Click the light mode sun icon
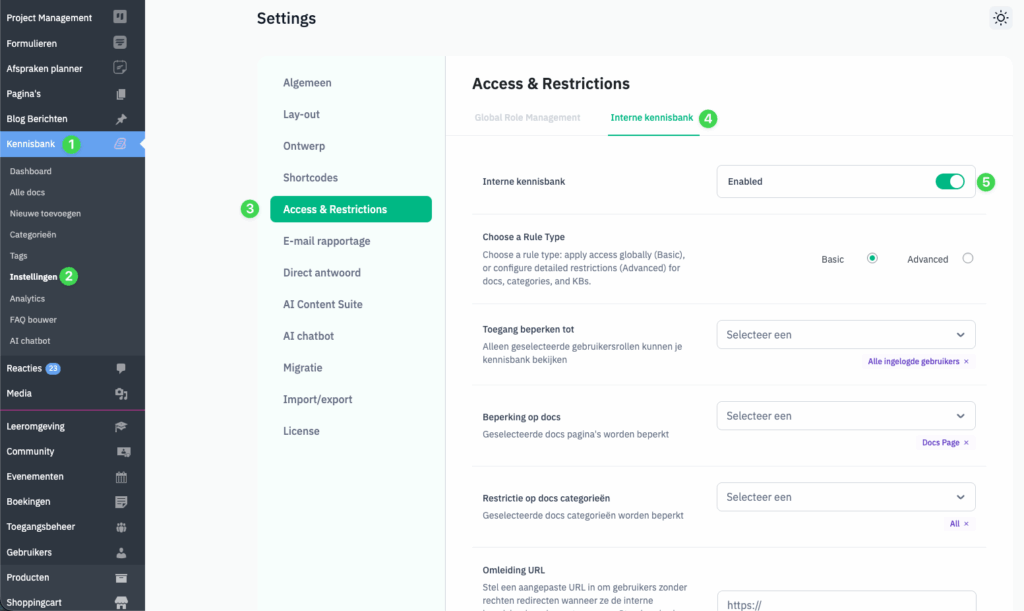Viewport: 1024px width, 611px height. [x=1000, y=18]
